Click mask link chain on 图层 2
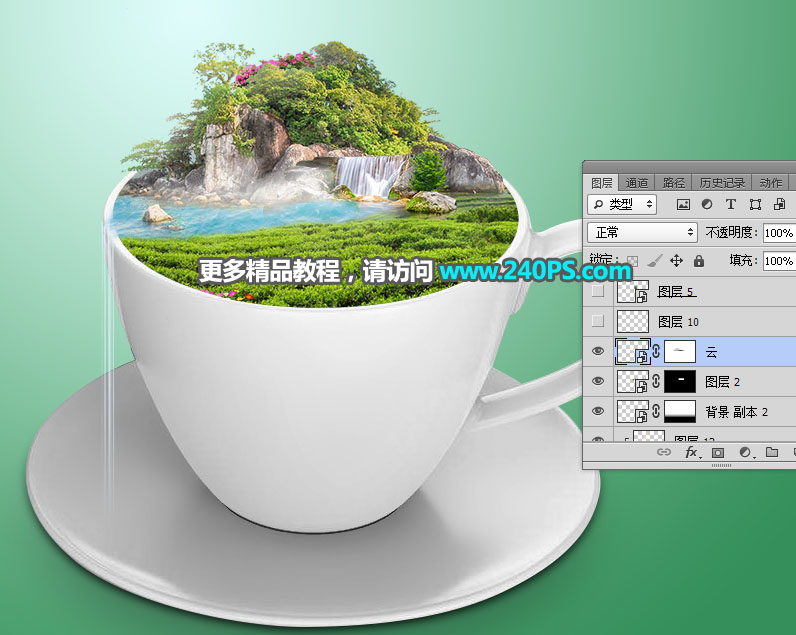The width and height of the screenshot is (796, 635). (x=656, y=381)
